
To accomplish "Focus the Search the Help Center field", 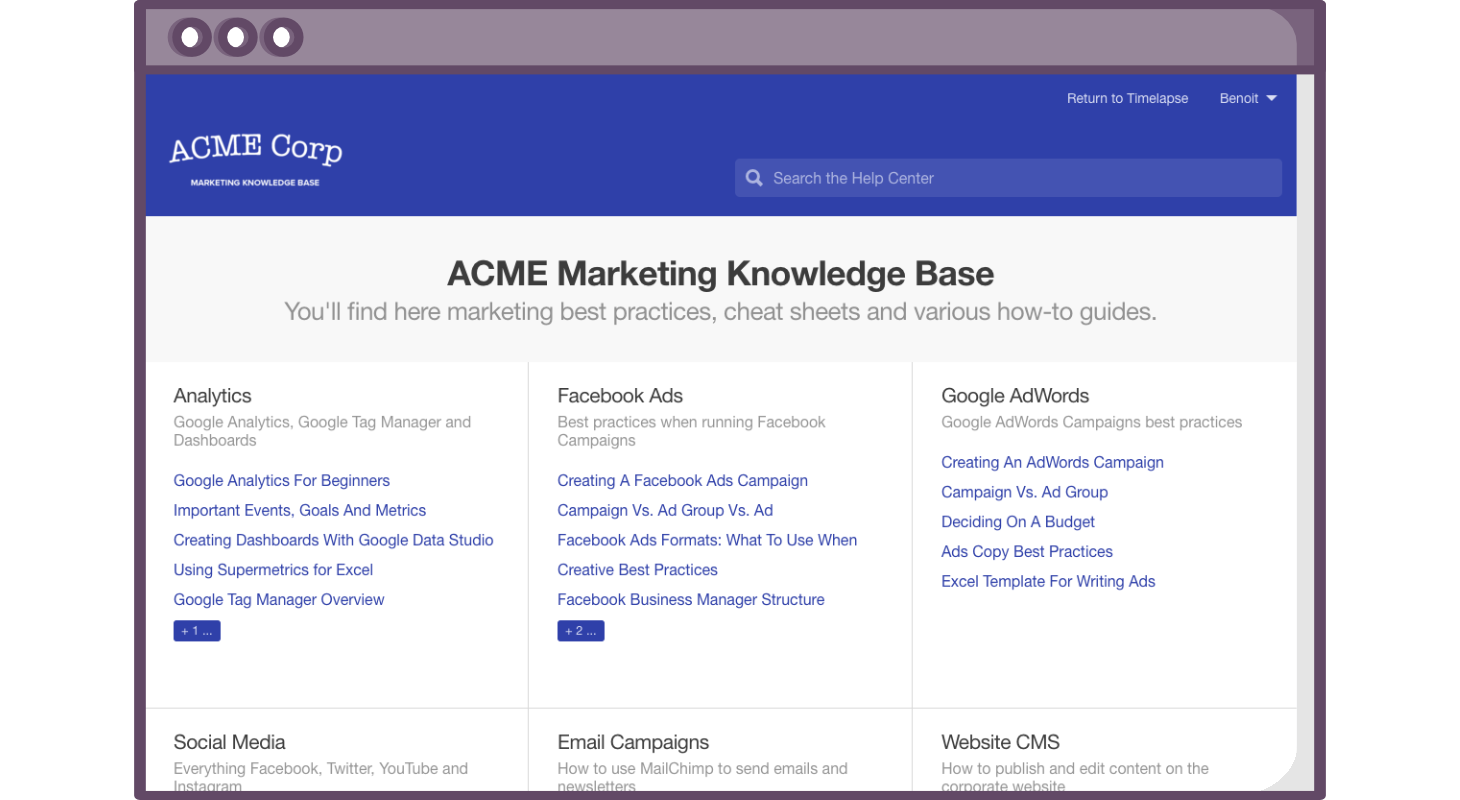I will tap(1008, 178).
